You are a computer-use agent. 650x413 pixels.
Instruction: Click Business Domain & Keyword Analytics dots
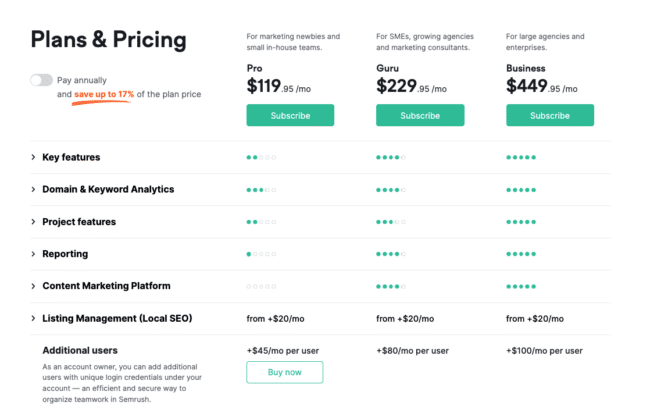click(x=521, y=190)
